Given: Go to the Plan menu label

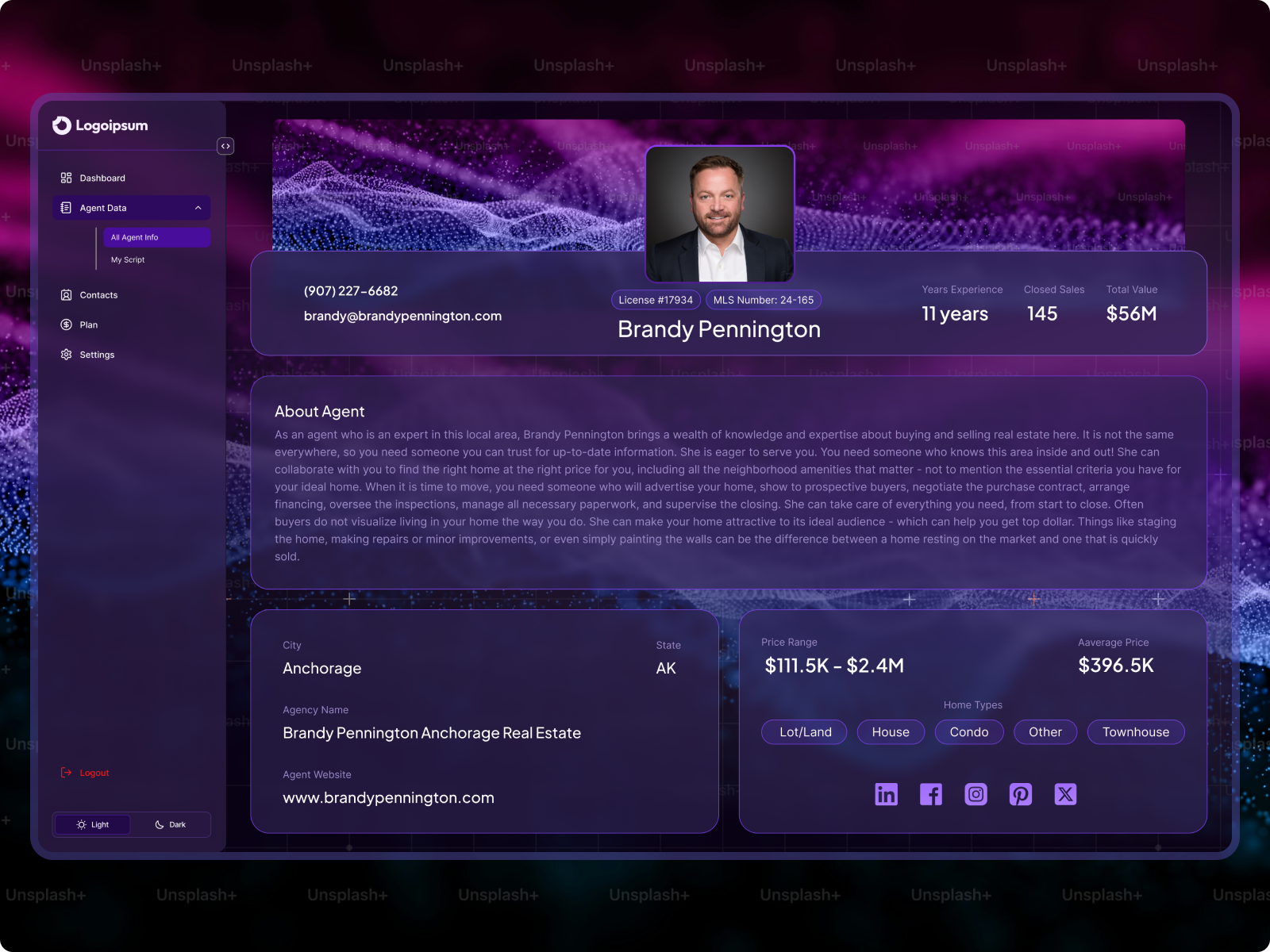Looking at the screenshot, I should tap(89, 324).
